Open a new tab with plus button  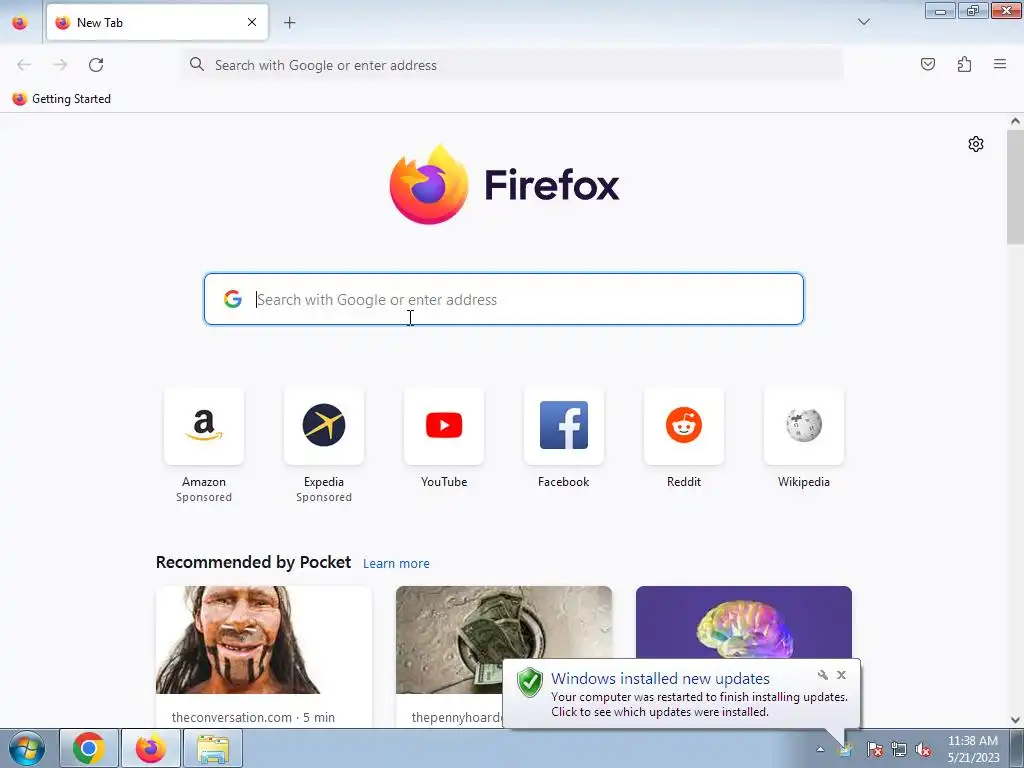point(289,22)
